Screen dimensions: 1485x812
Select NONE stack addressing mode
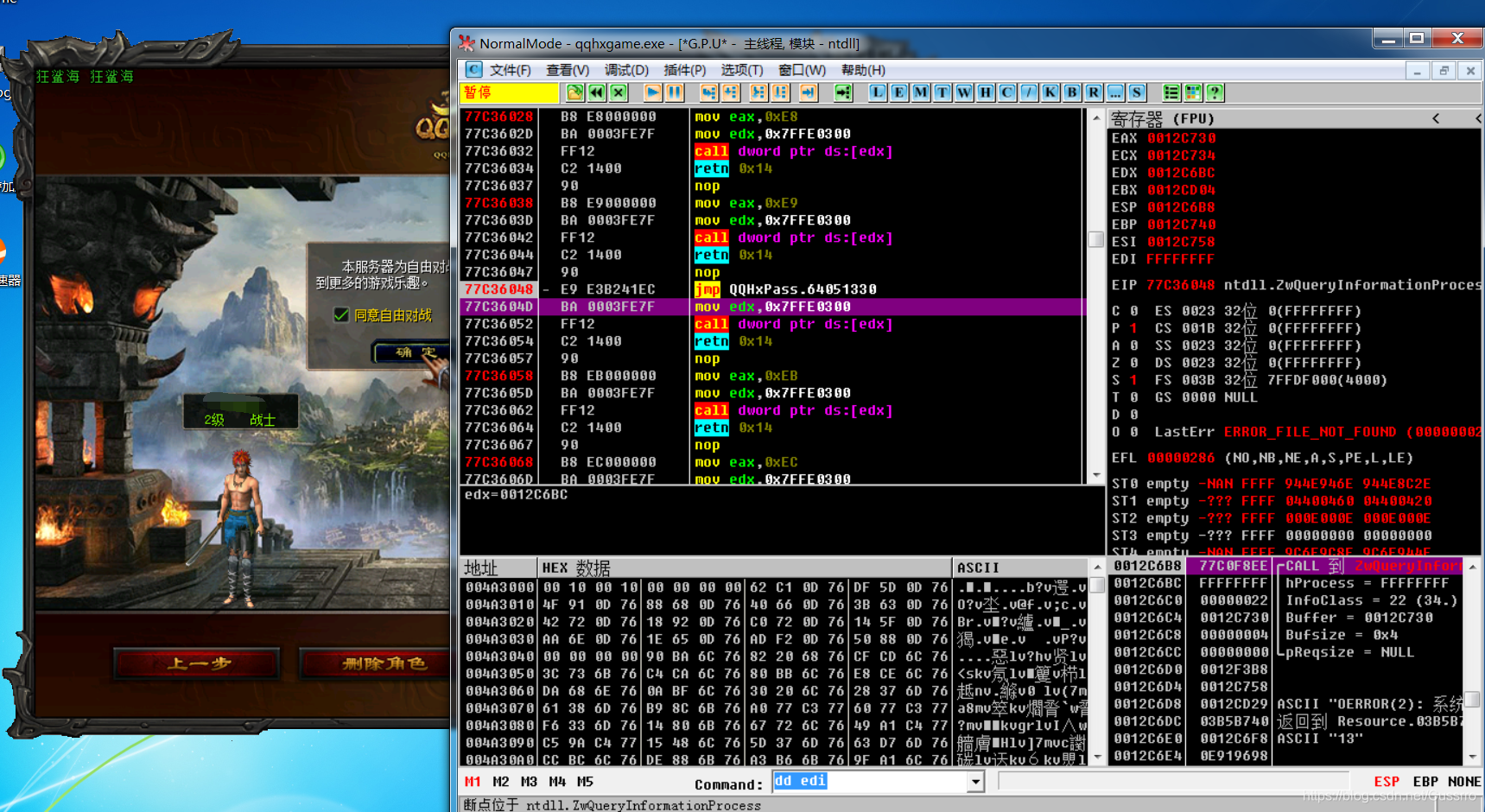1463,782
